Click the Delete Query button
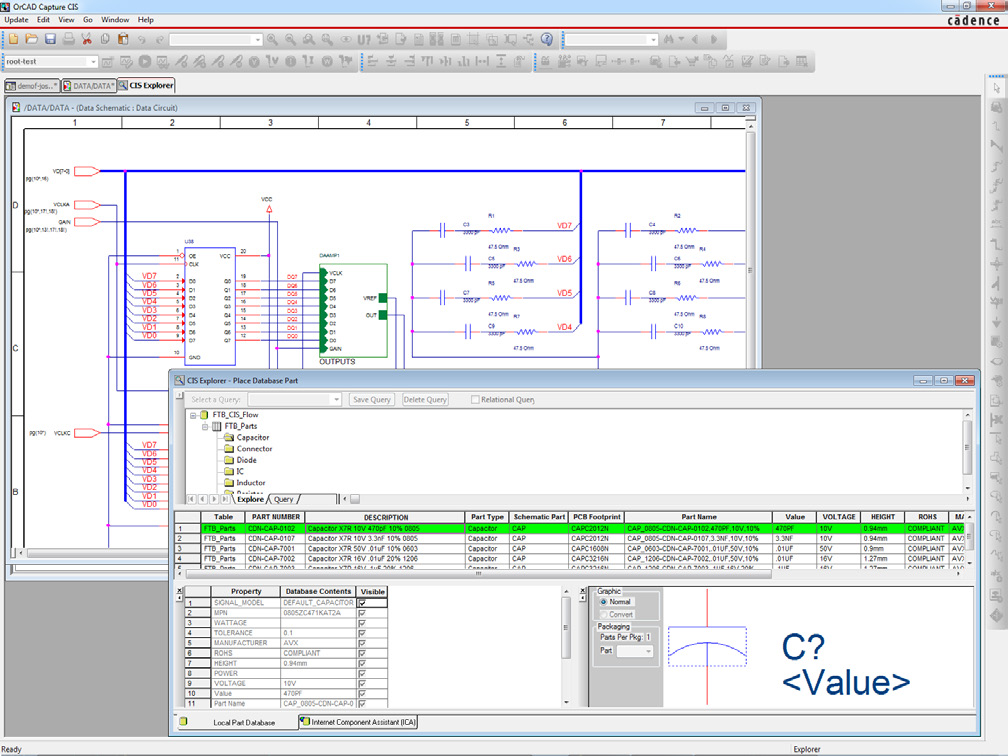1008x756 pixels. click(x=425, y=400)
